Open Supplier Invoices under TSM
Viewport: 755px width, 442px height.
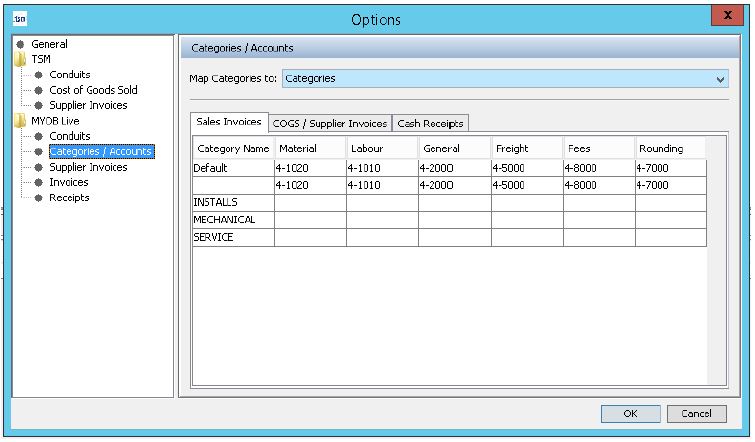click(88, 105)
